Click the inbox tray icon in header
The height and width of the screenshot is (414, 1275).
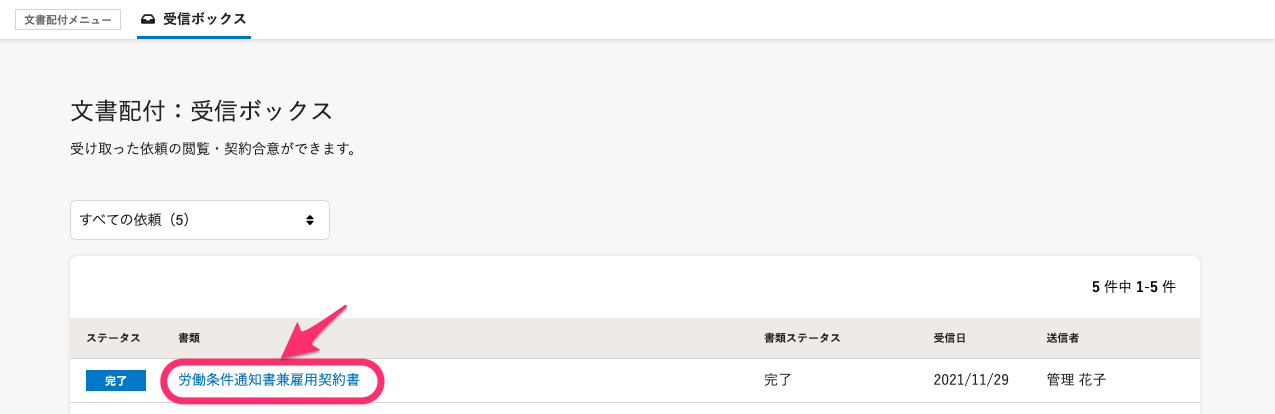(x=149, y=19)
